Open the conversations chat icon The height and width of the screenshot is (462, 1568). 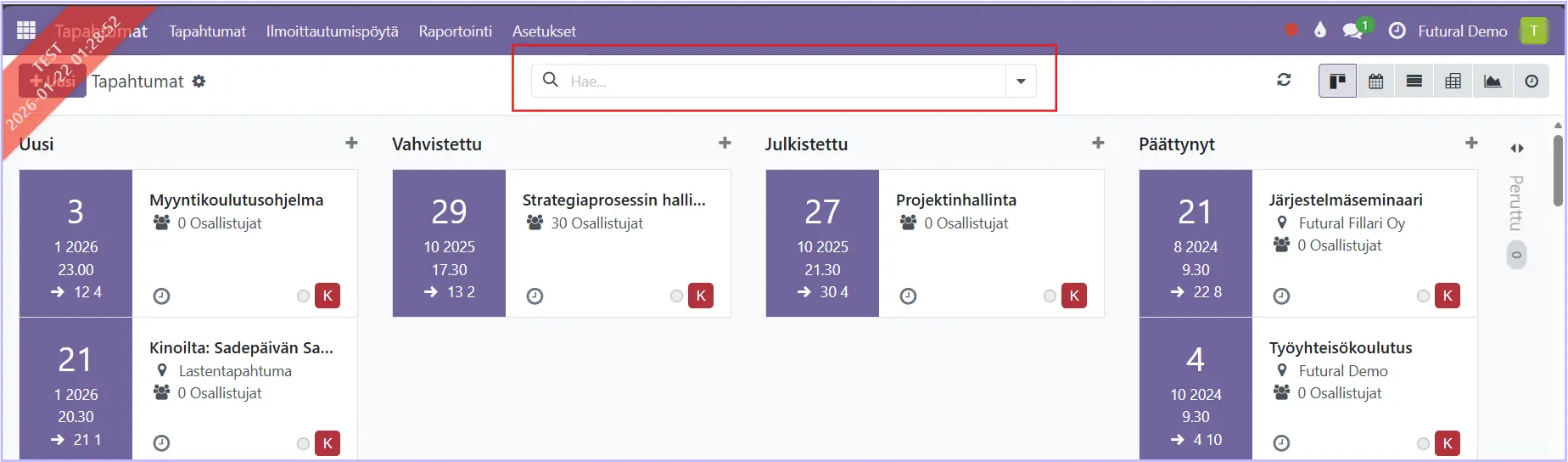click(x=1352, y=31)
